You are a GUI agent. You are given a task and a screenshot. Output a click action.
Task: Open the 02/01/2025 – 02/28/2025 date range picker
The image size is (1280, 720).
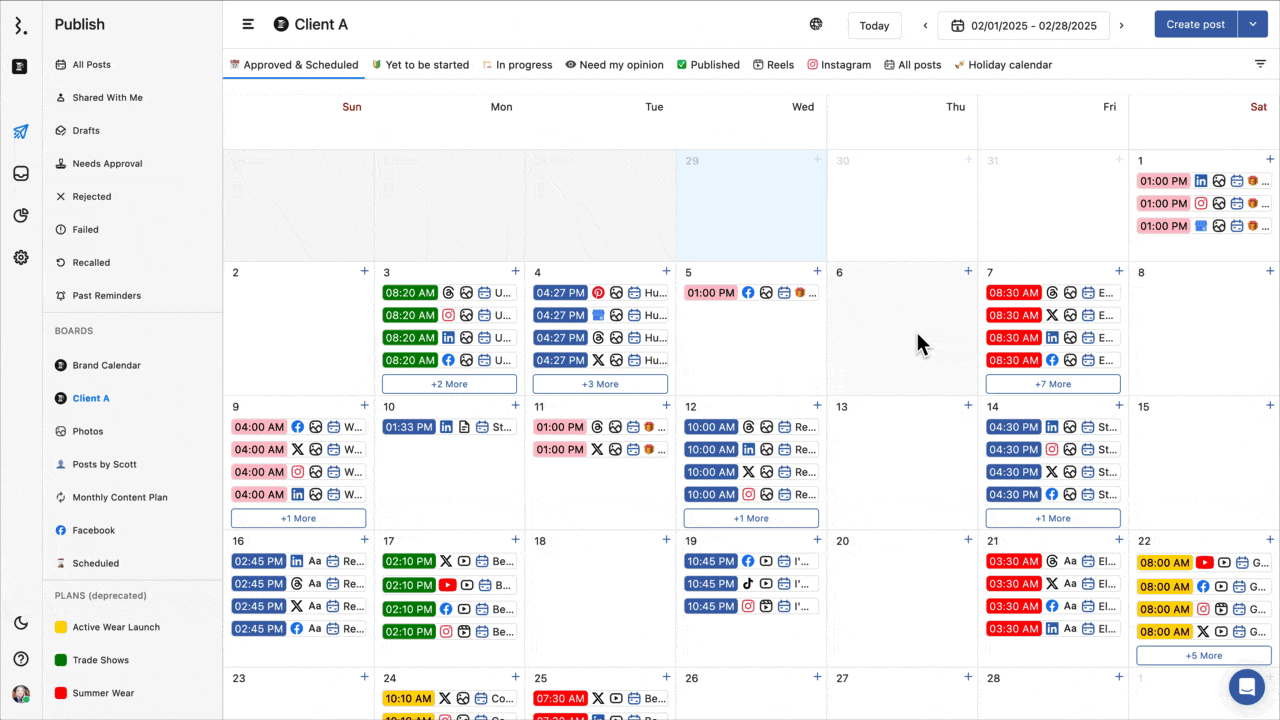pos(1023,26)
